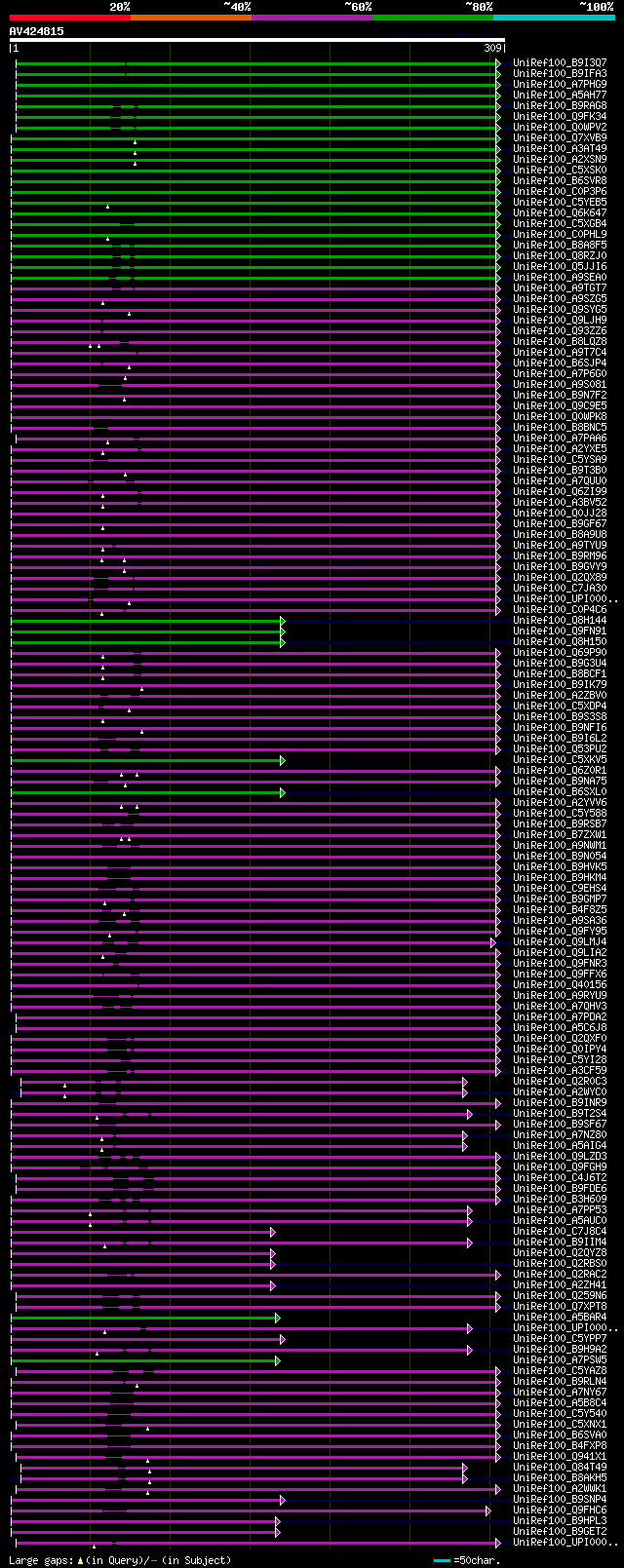
Task: Open entry UniRef100_B9IK79
Action: pyautogui.click(x=560, y=685)
